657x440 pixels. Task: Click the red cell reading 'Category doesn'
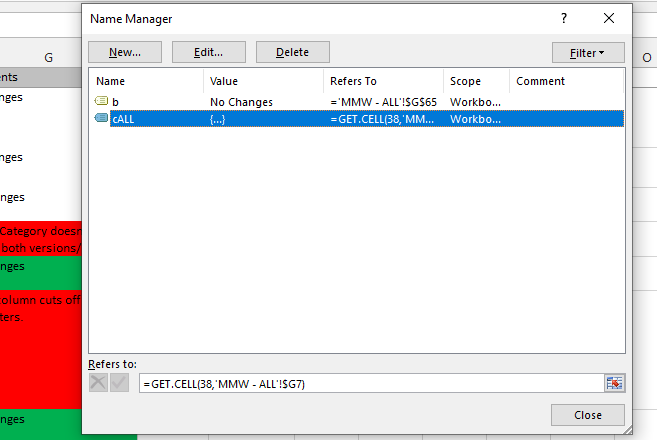click(41, 239)
